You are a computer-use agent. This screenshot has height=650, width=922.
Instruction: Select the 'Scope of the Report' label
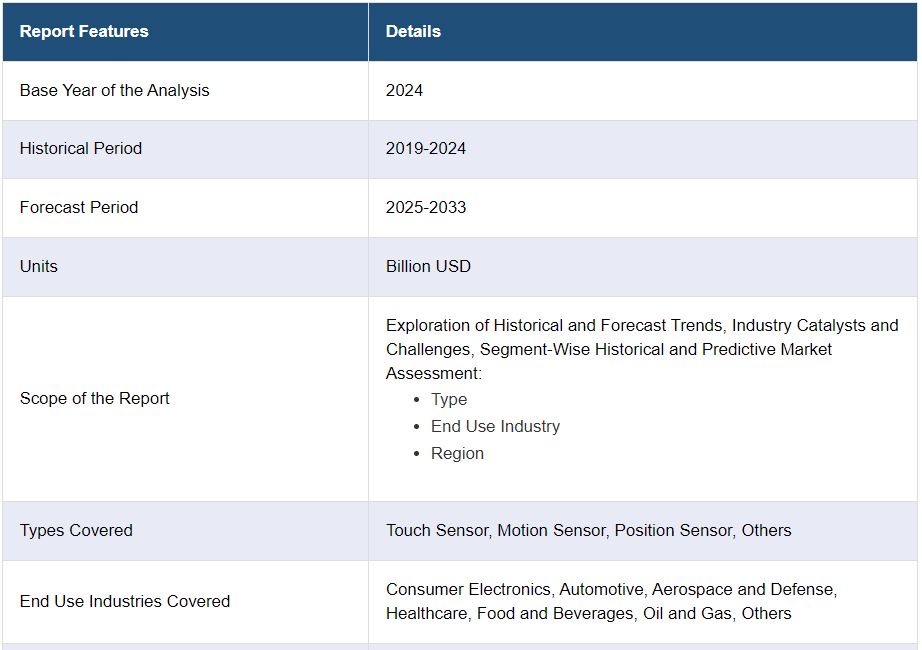(x=95, y=398)
